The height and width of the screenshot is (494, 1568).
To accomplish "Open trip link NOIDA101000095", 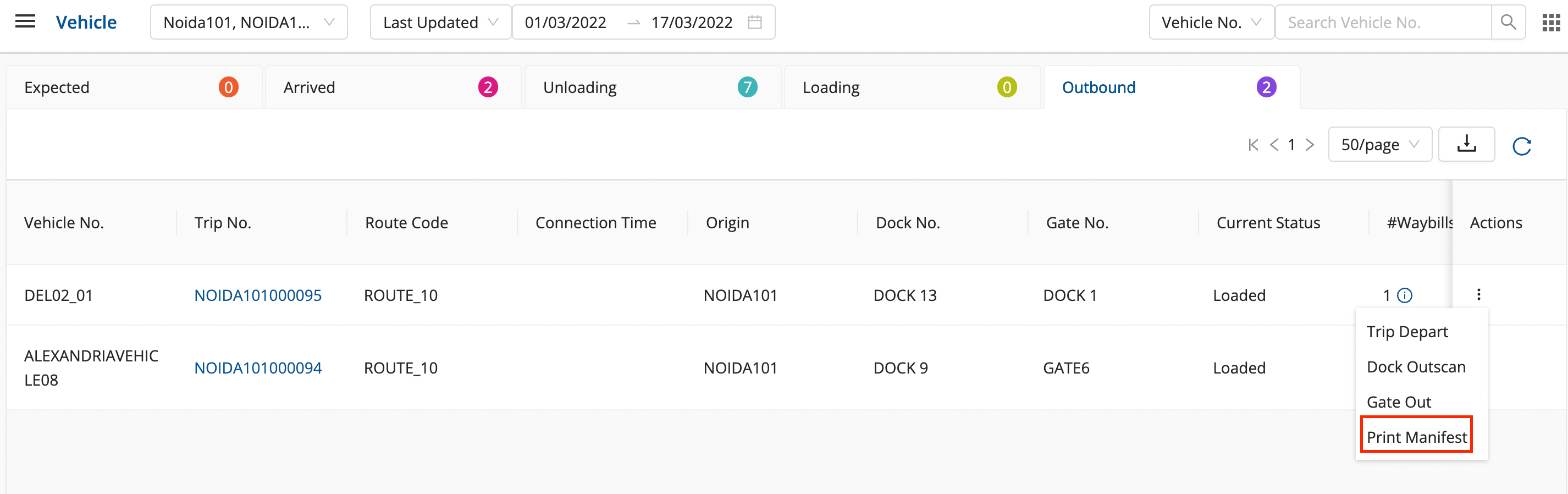I will click(x=257, y=295).
